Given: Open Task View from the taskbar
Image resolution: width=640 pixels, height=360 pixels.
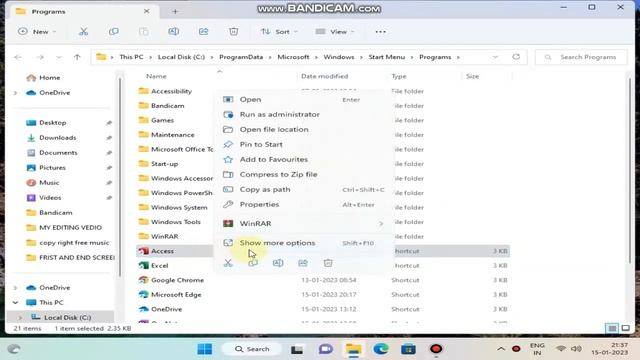Looking at the screenshot, I should (x=297, y=349).
